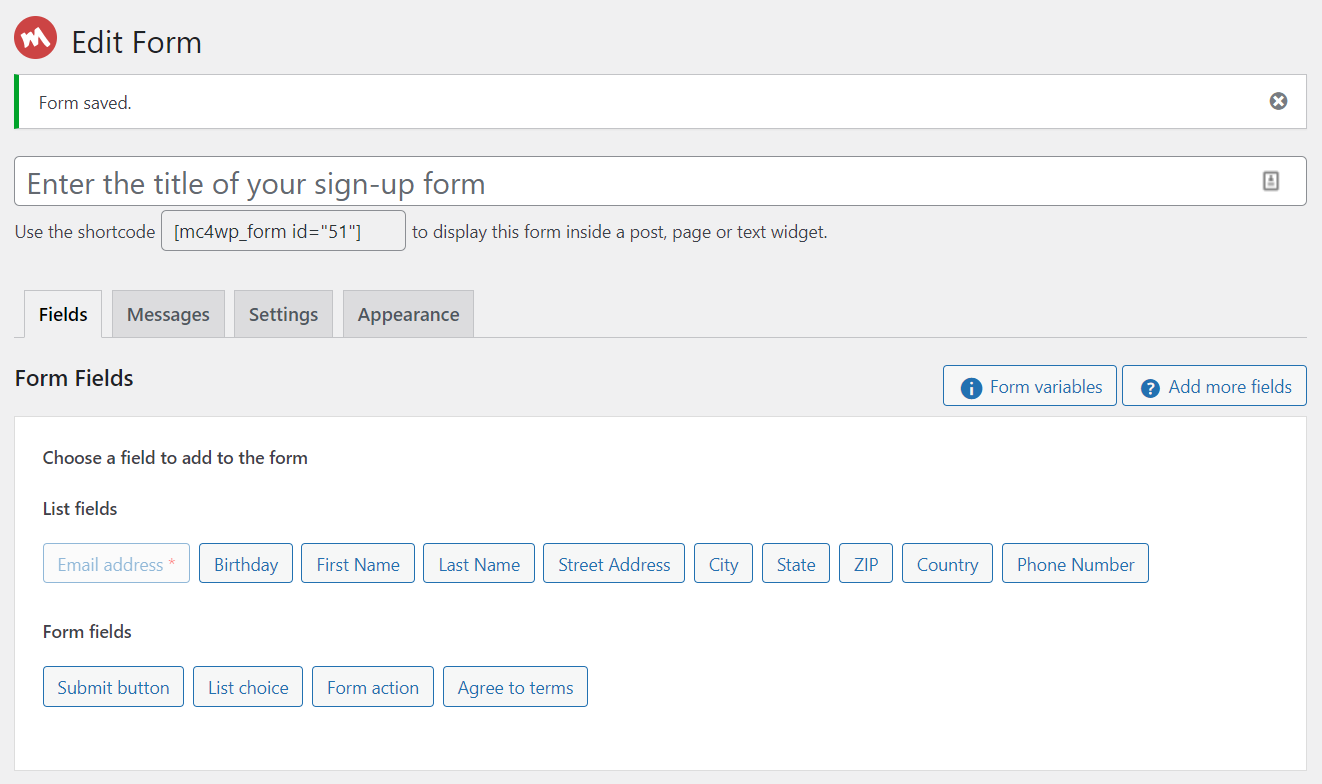Add the List choice field
This screenshot has height=784, width=1322.
click(248, 687)
